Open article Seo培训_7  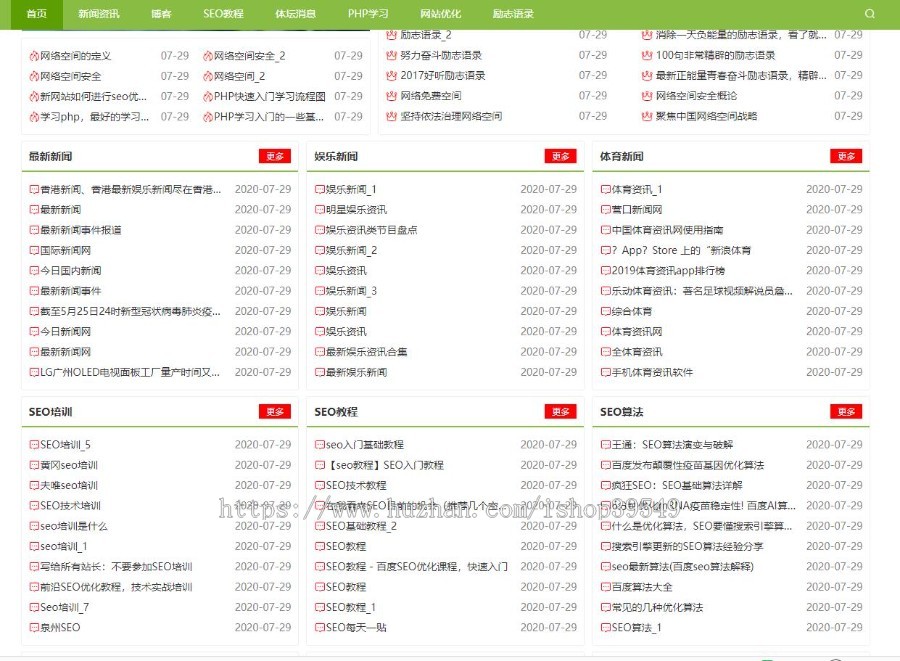[x=64, y=607]
